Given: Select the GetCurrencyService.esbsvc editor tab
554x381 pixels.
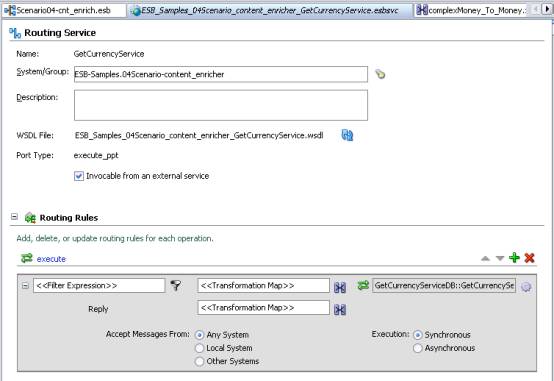Looking at the screenshot, I should (x=270, y=11).
